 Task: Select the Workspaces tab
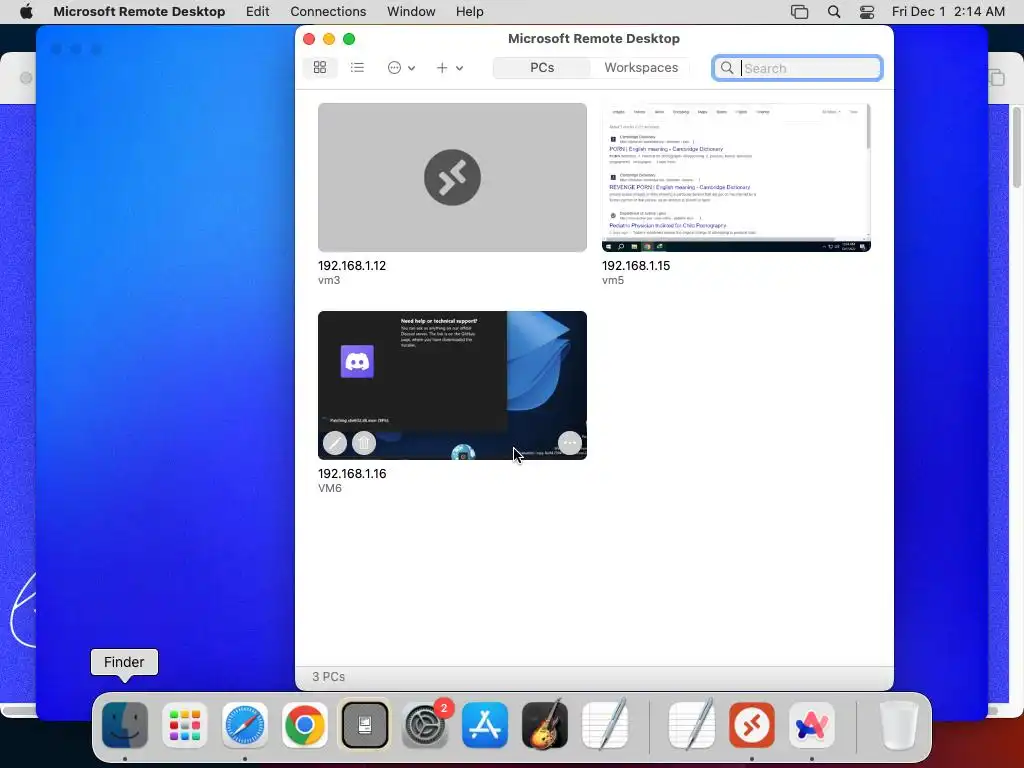pos(641,68)
